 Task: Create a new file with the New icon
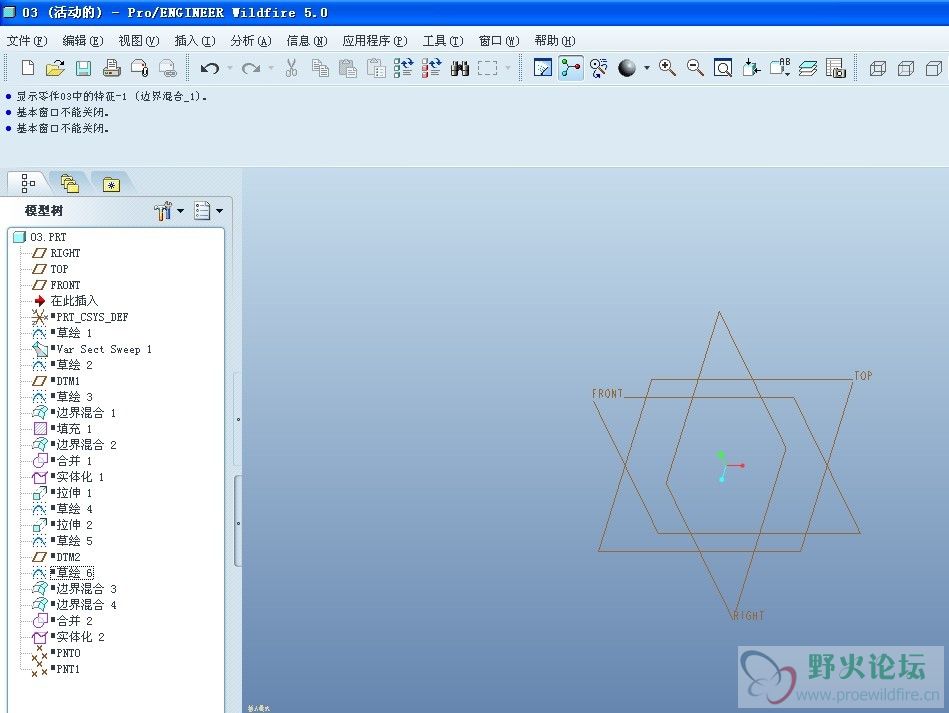click(27, 68)
